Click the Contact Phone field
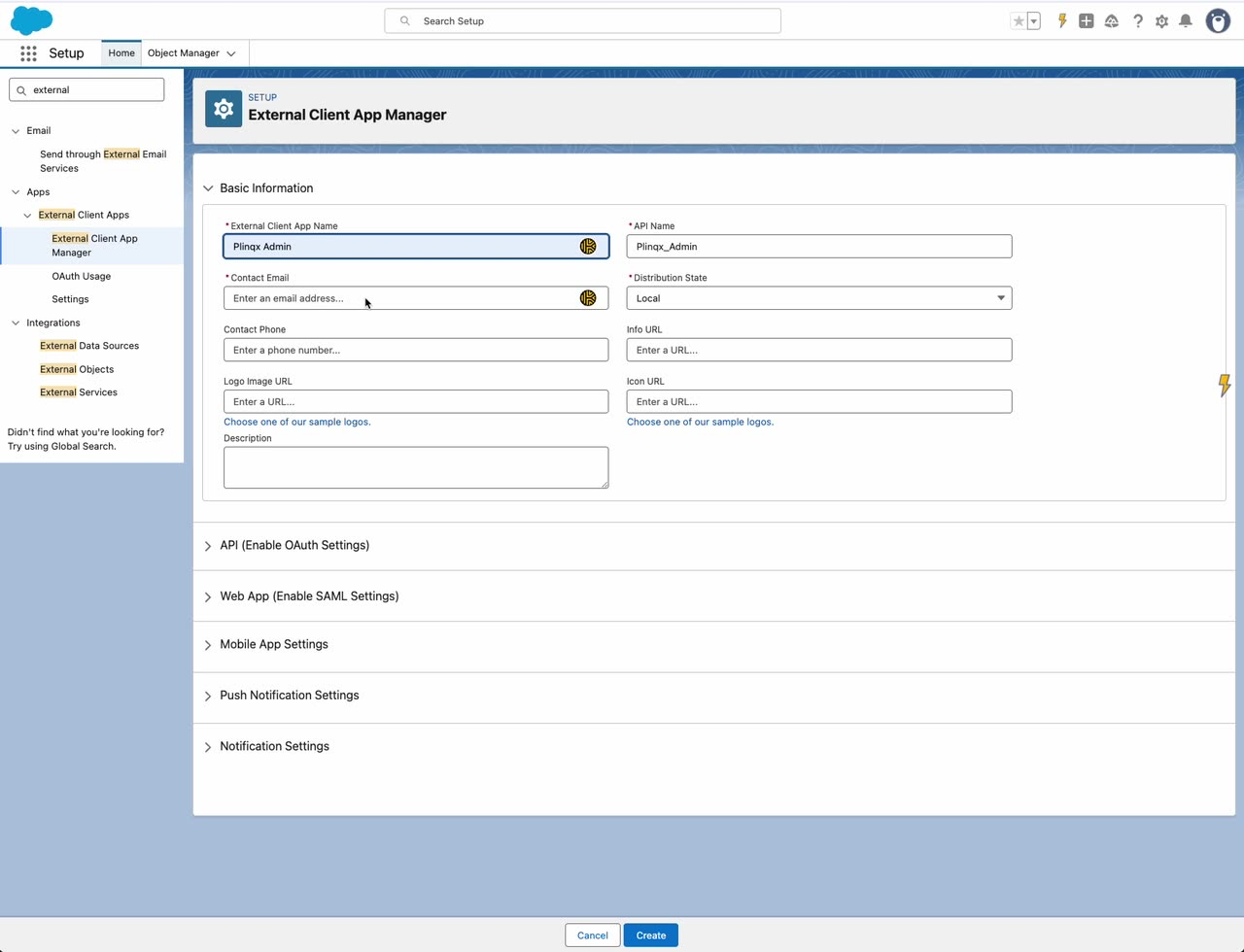The height and width of the screenshot is (952, 1244). 416,350
